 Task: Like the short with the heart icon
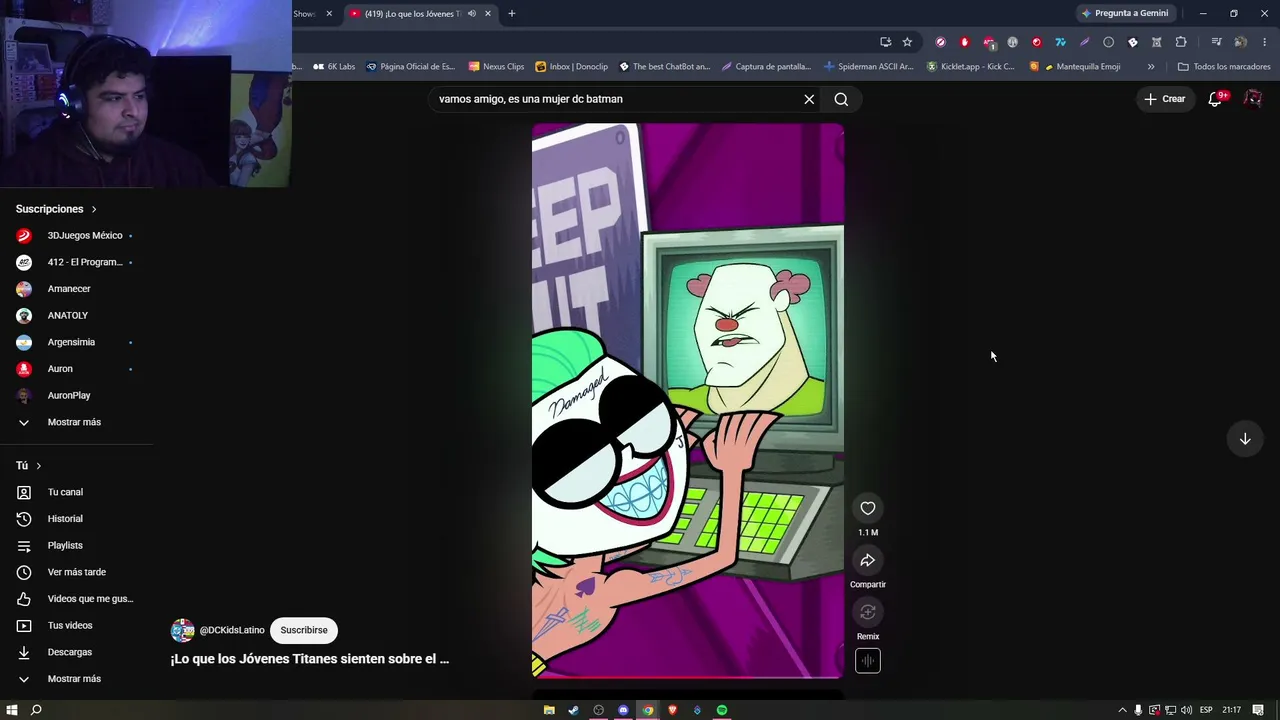868,508
